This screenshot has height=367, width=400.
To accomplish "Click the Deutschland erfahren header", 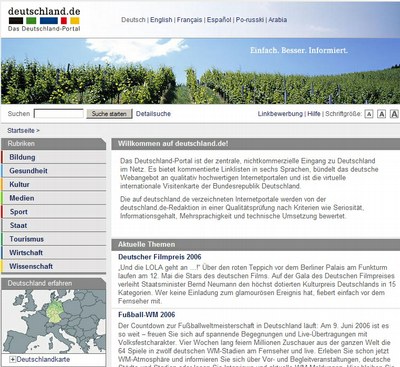I will (54, 283).
